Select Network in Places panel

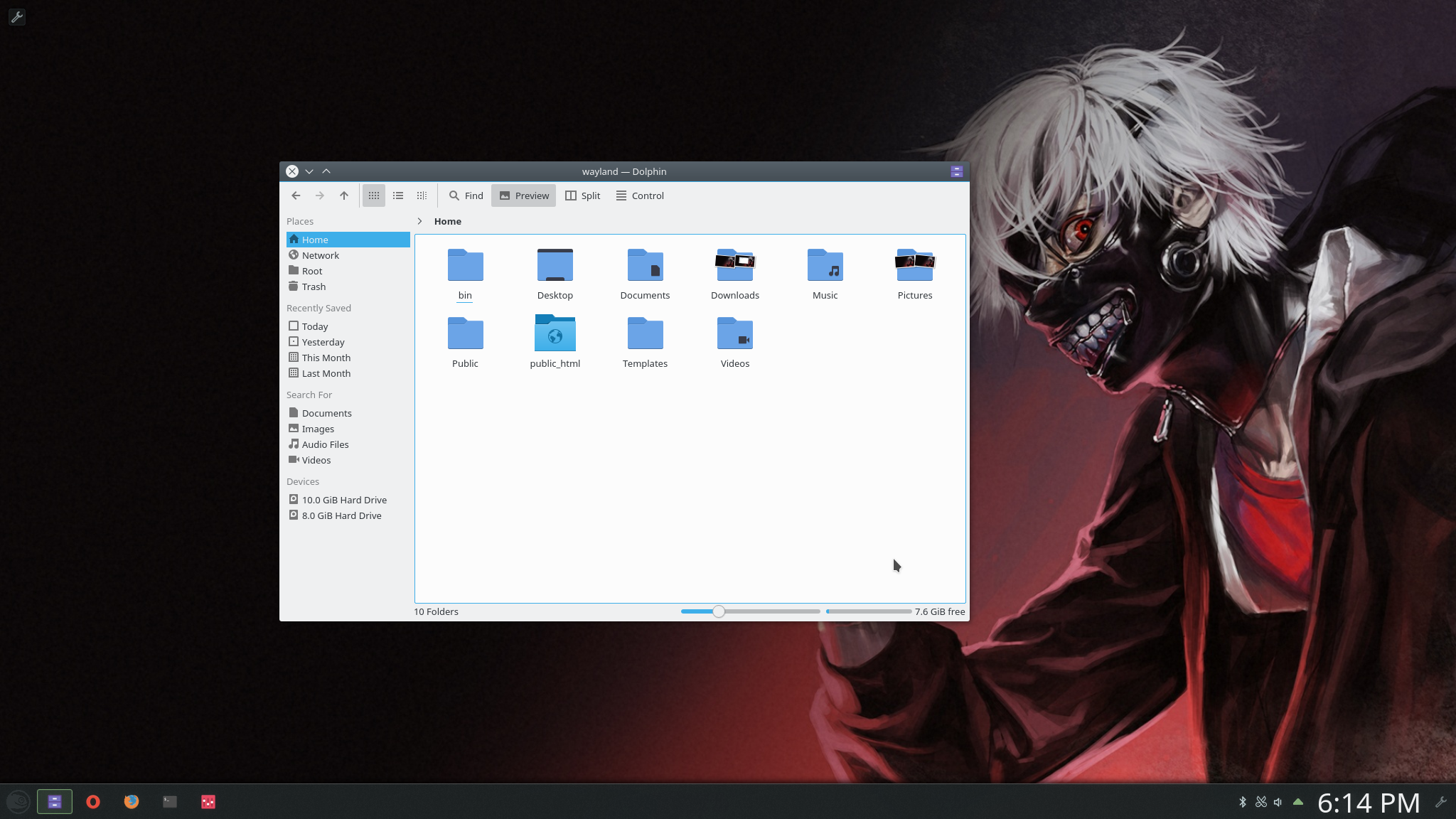coord(320,255)
